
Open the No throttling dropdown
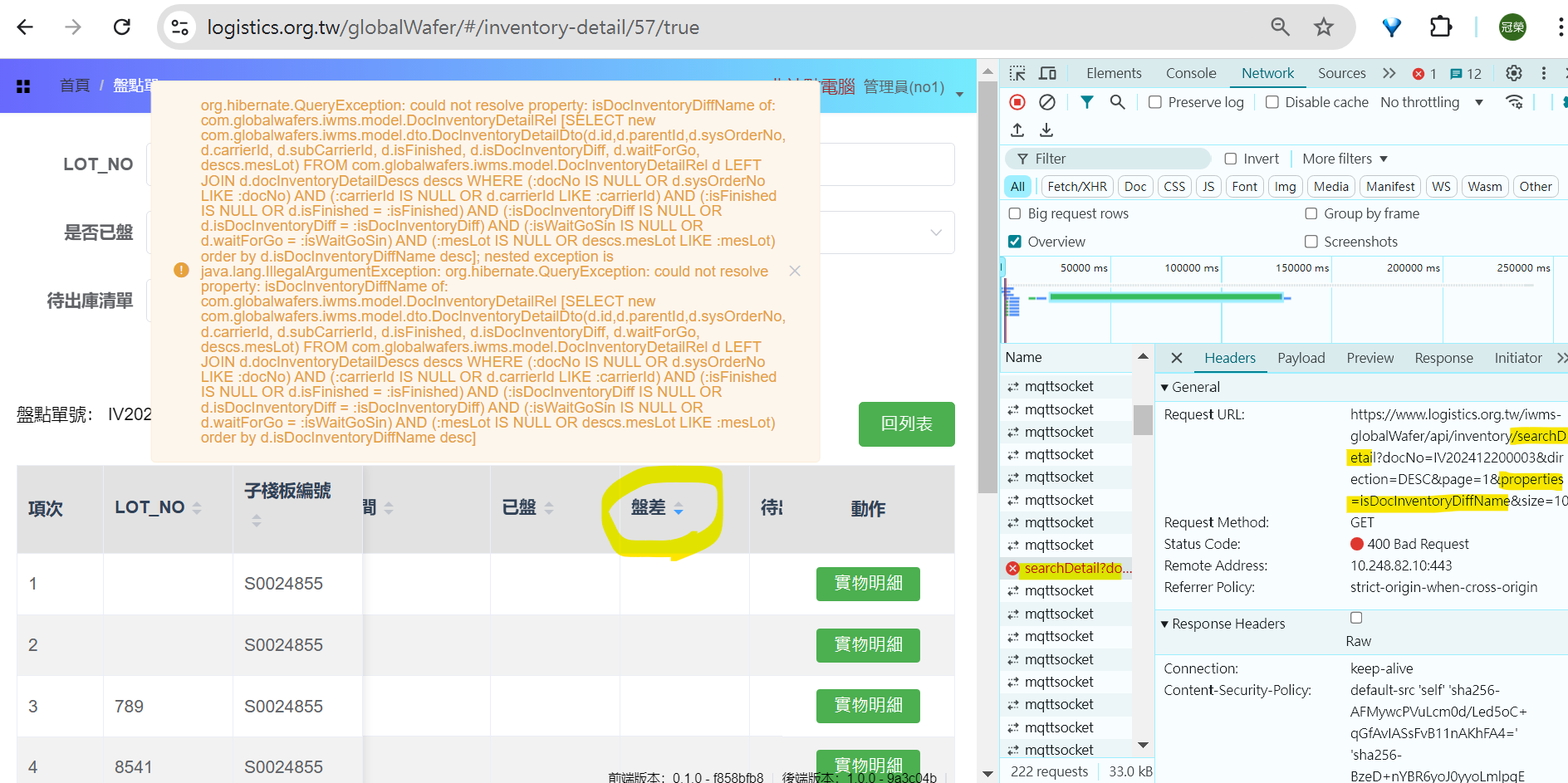click(1432, 102)
